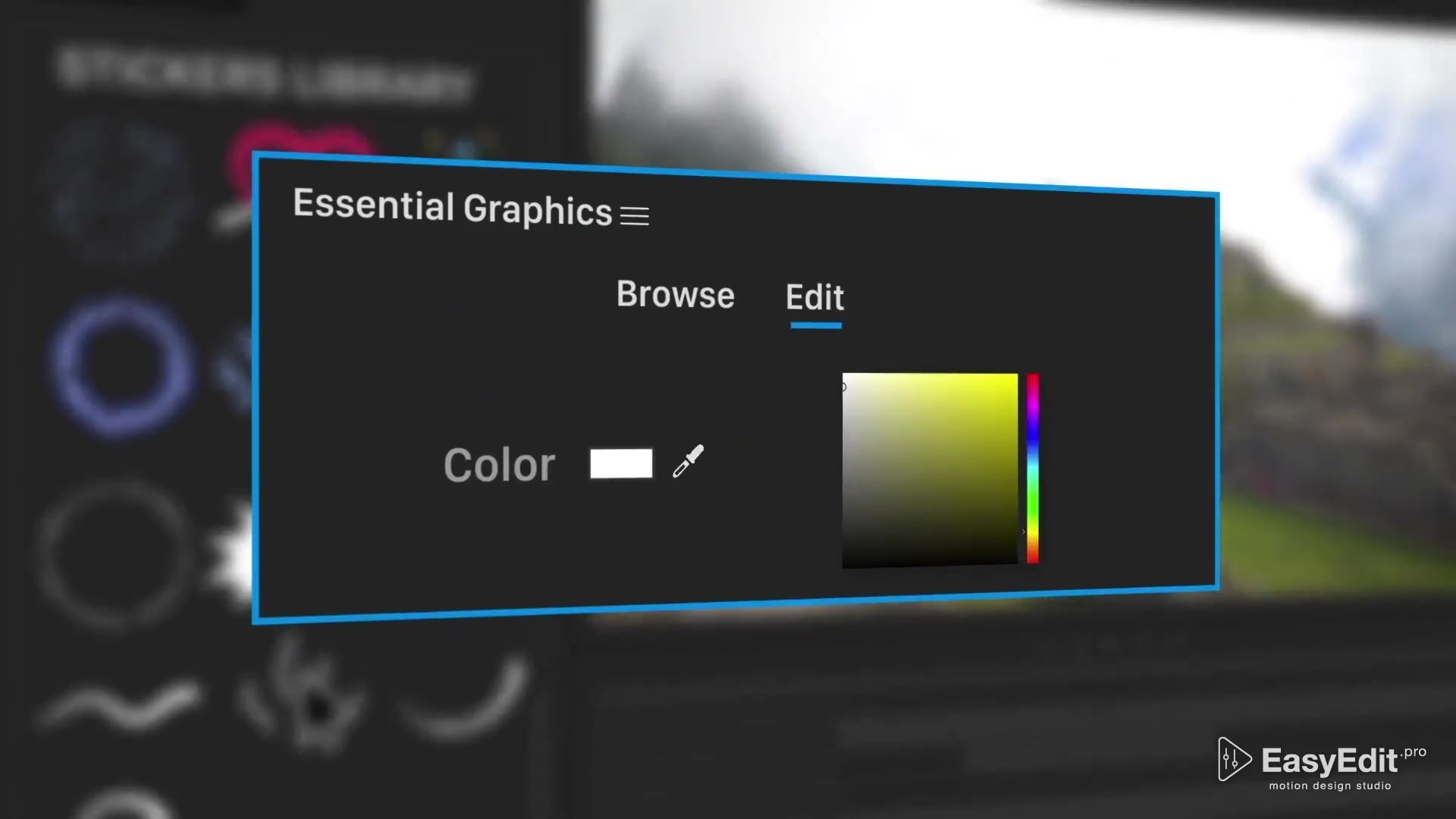Open the Essential Graphics panel menu icon
The width and height of the screenshot is (1456, 819).
(634, 216)
